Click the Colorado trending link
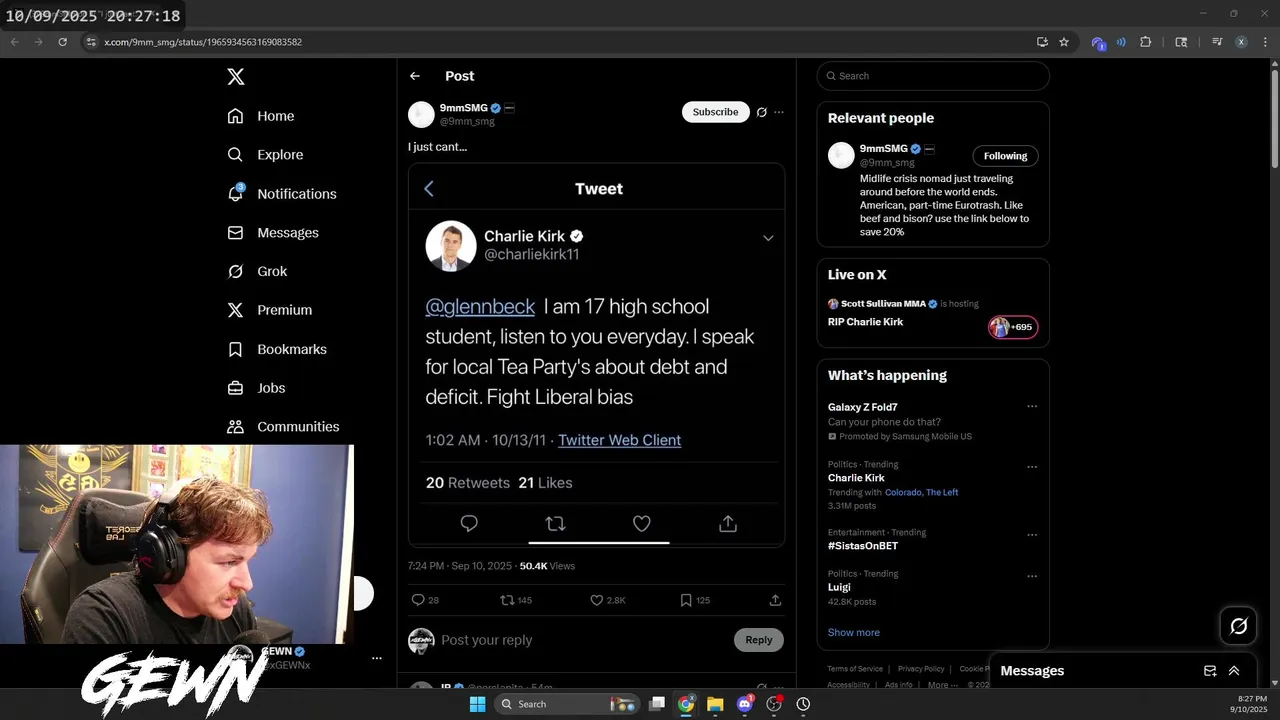The height and width of the screenshot is (720, 1280). click(x=903, y=492)
